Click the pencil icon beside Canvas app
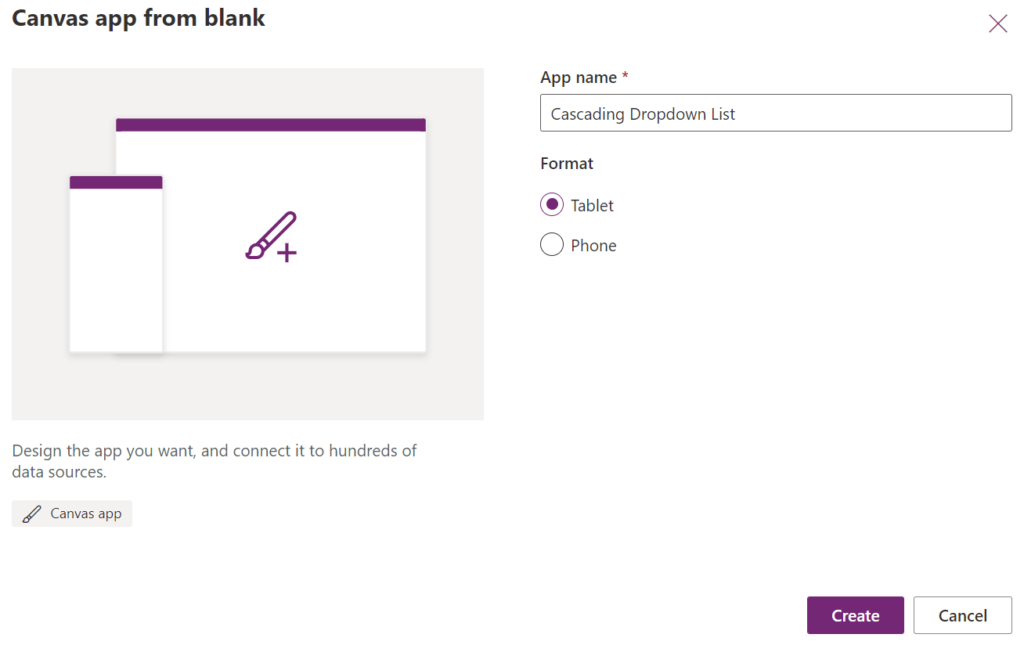This screenshot has height=645, width=1024. [x=31, y=514]
